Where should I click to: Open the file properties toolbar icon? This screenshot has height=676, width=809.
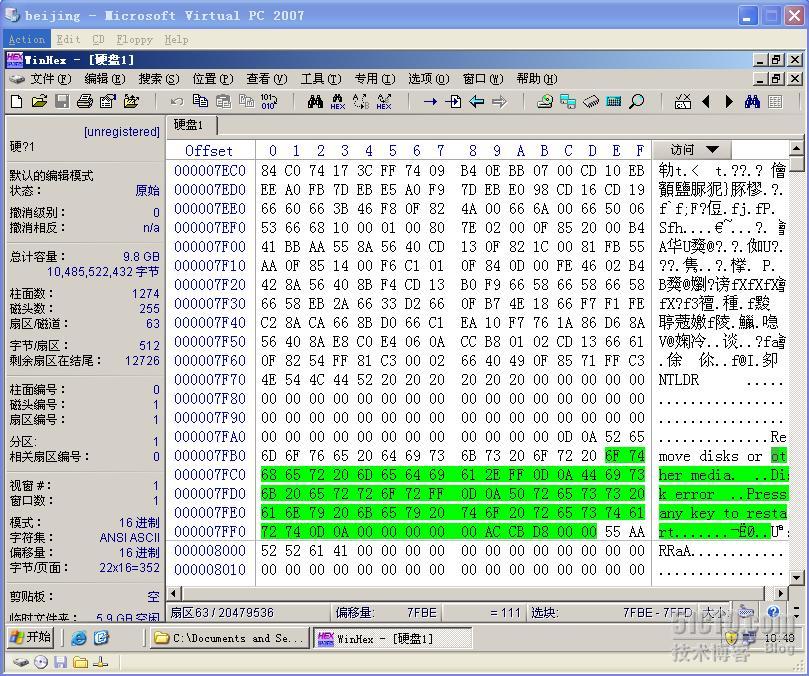point(107,102)
